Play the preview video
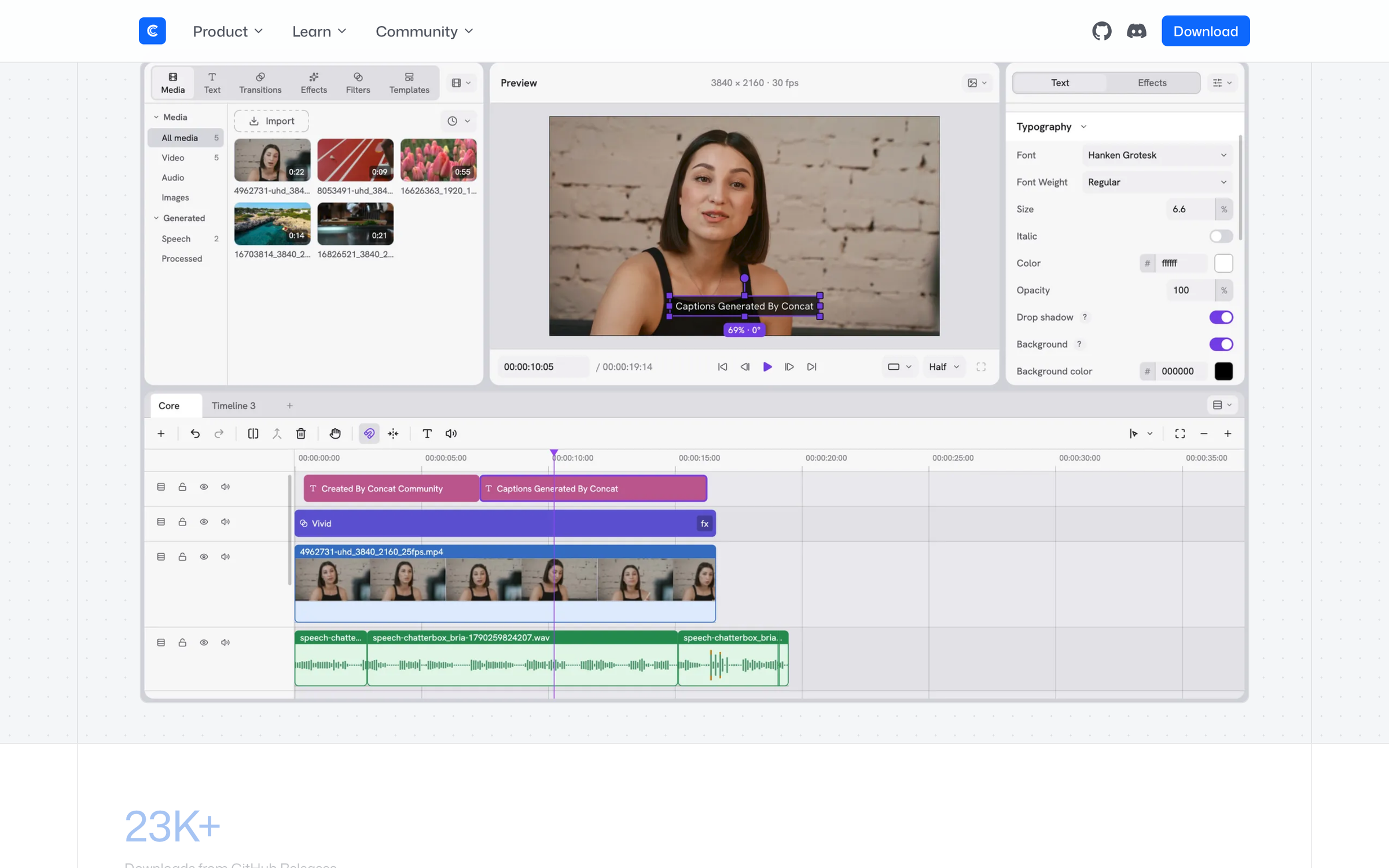 tap(767, 367)
